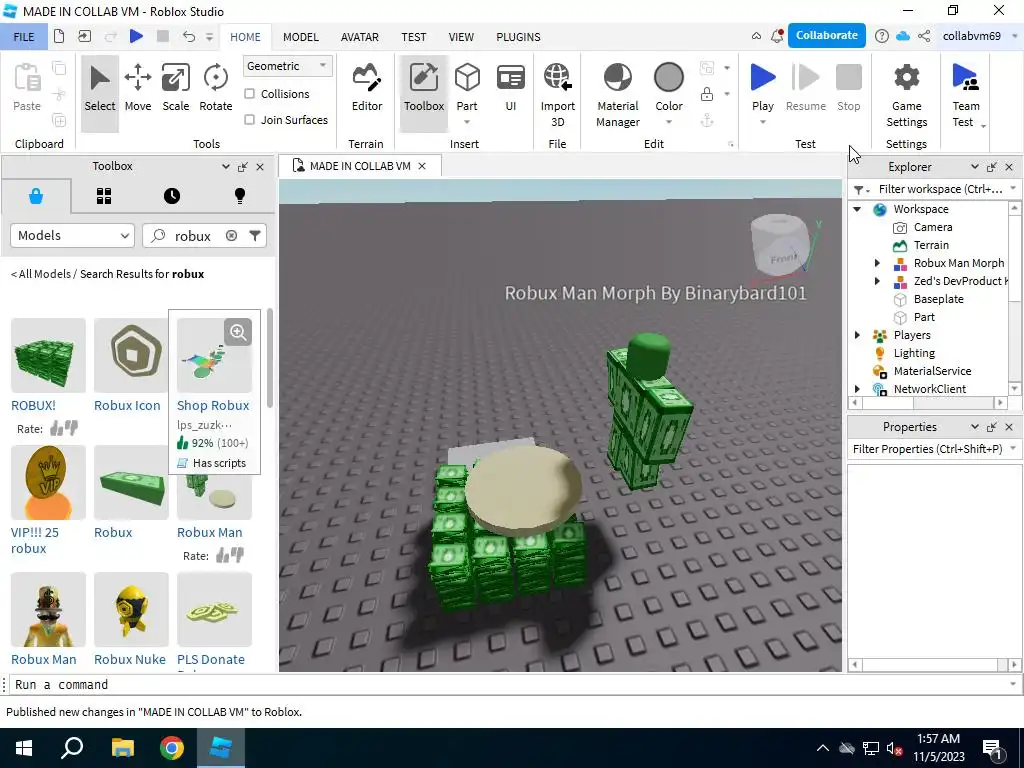Switch to the MODEL ribbon tab
Image resolution: width=1024 pixels, height=768 pixels.
tap(300, 37)
